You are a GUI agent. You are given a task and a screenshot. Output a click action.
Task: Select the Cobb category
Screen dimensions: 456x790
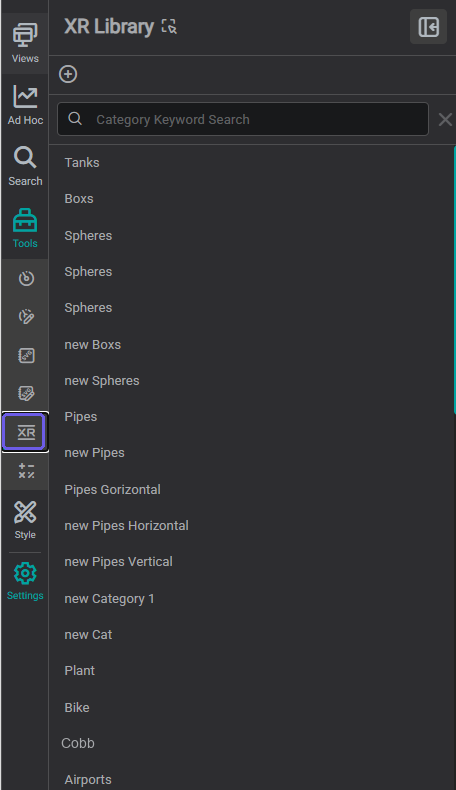pyautogui.click(x=78, y=743)
